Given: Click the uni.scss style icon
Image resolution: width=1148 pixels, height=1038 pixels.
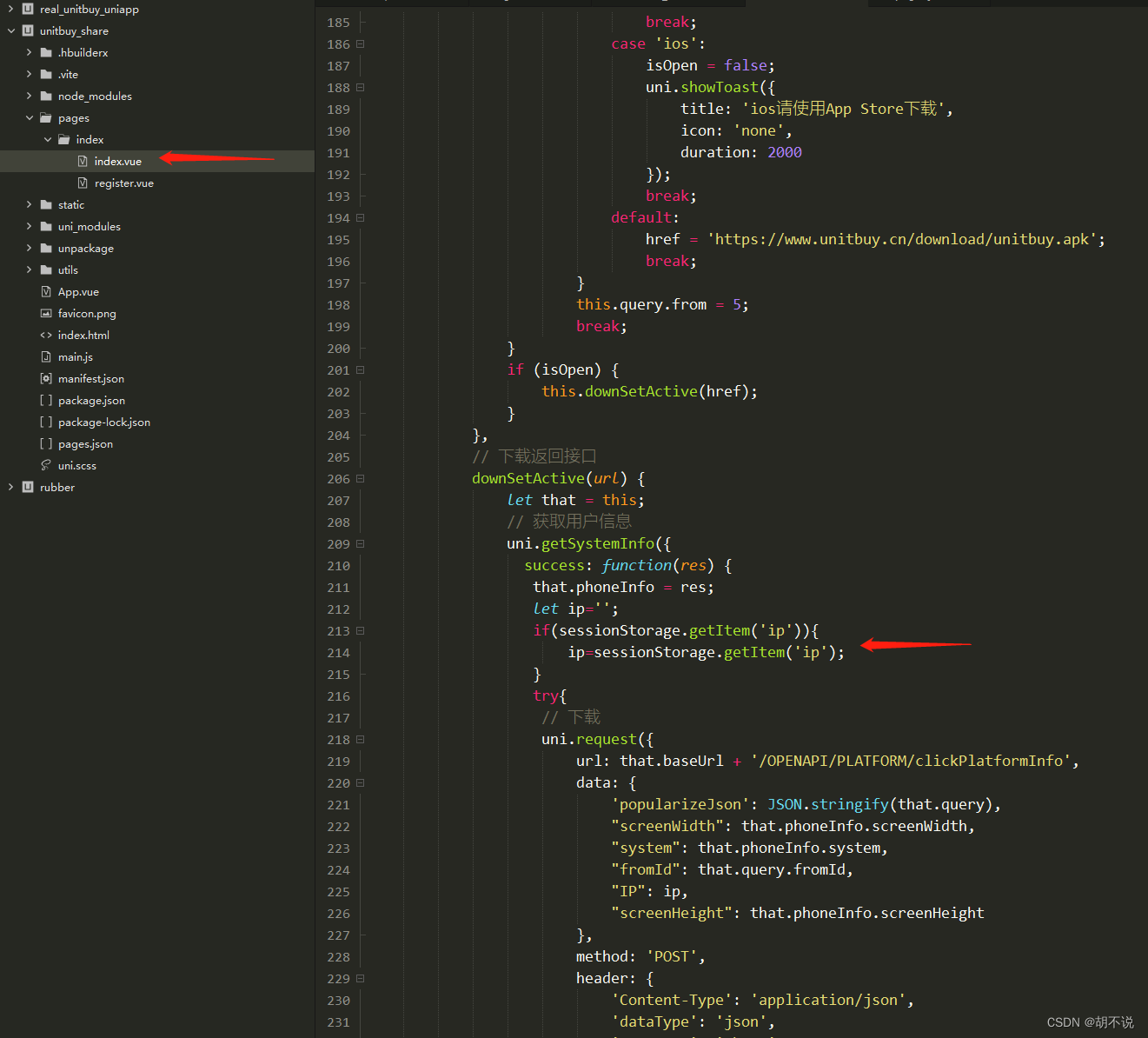Looking at the screenshot, I should tap(46, 465).
